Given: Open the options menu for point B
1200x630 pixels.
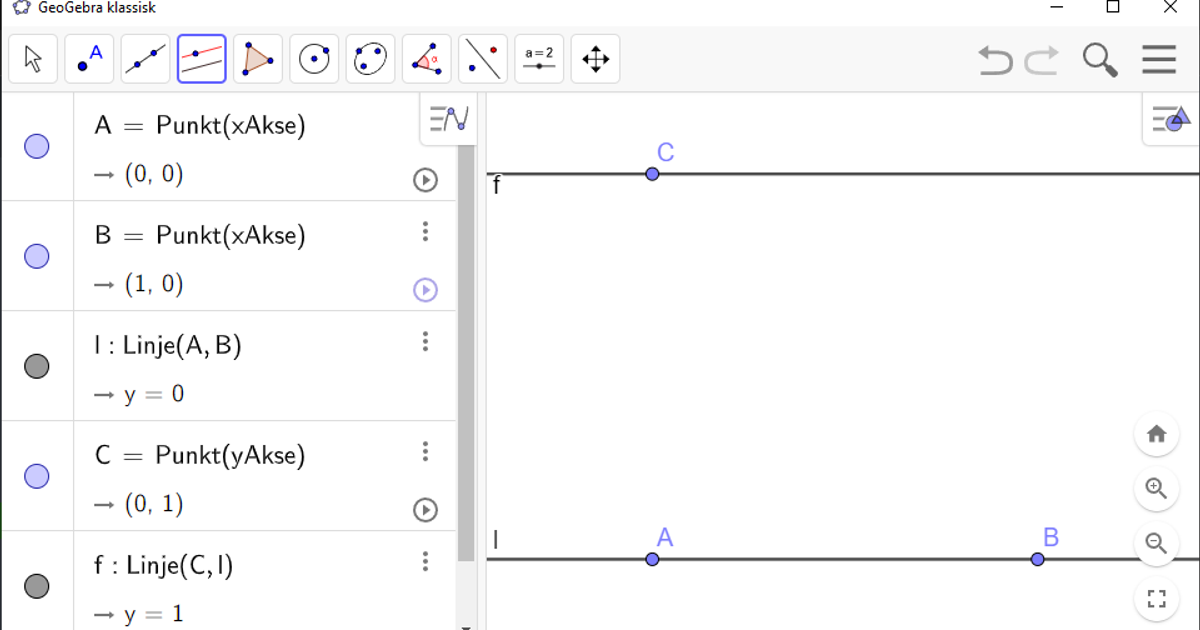Looking at the screenshot, I should (x=425, y=232).
